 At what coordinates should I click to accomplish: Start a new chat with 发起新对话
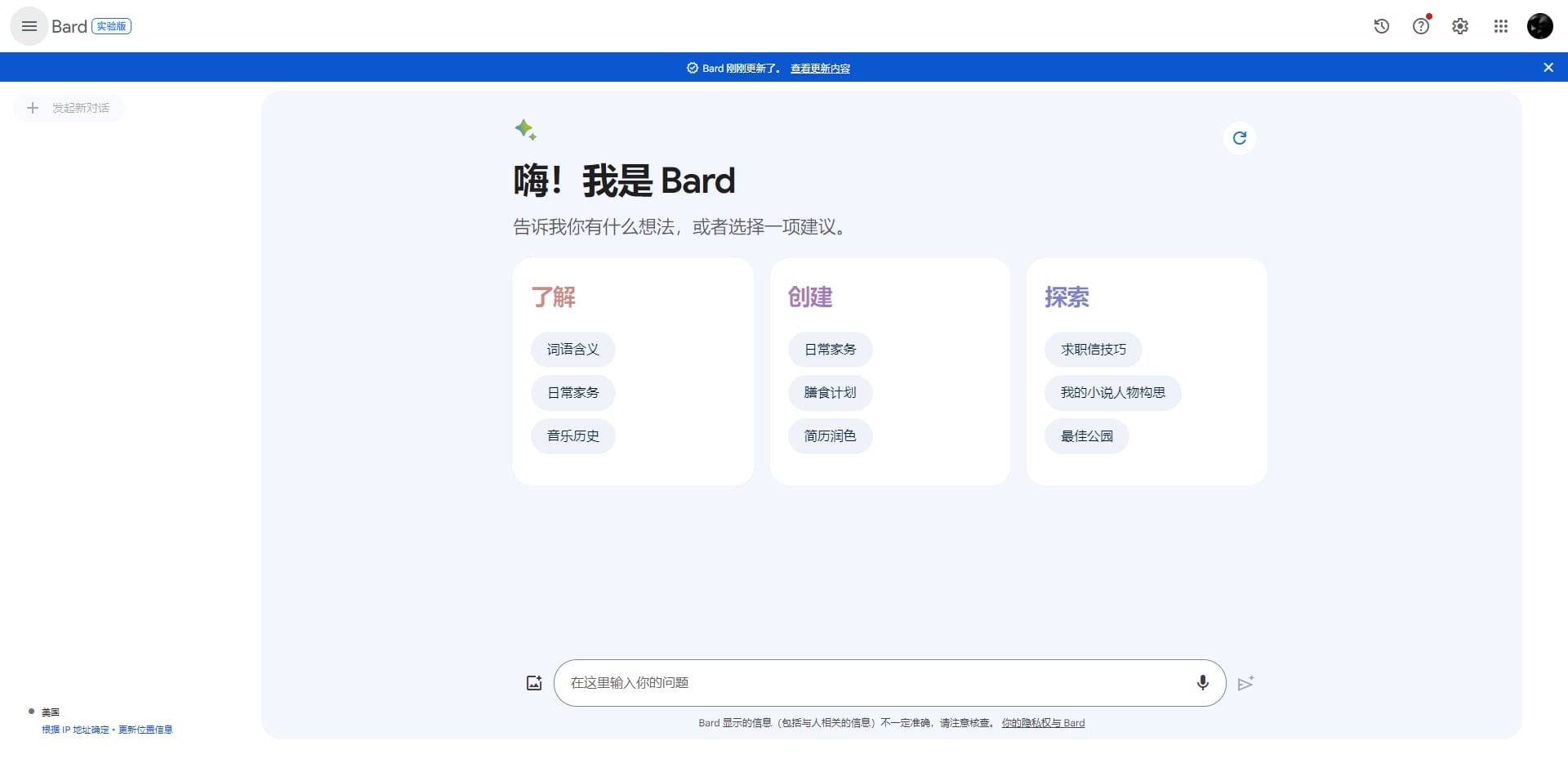(69, 108)
